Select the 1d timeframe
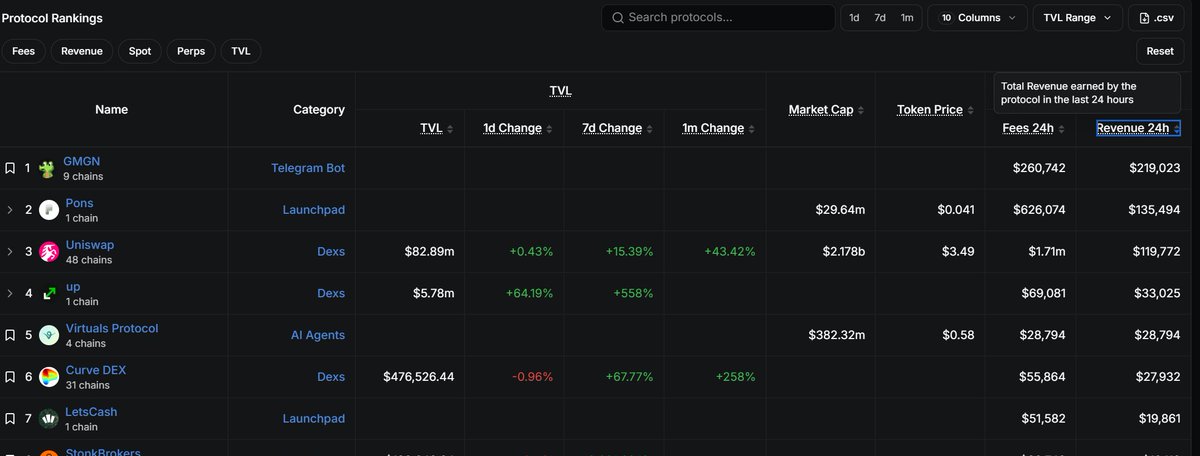 click(x=854, y=18)
